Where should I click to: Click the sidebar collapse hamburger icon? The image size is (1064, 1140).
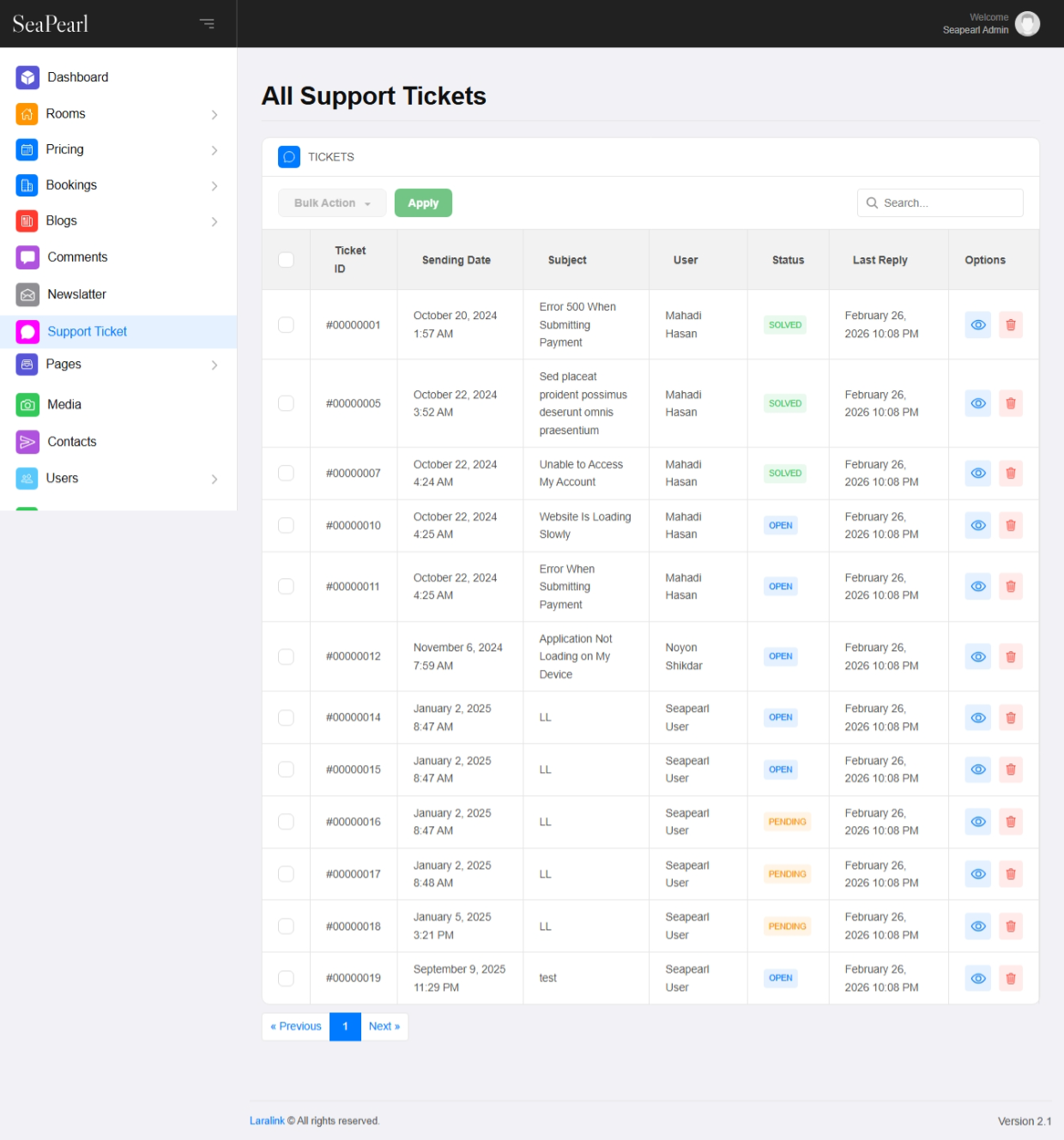(x=207, y=23)
